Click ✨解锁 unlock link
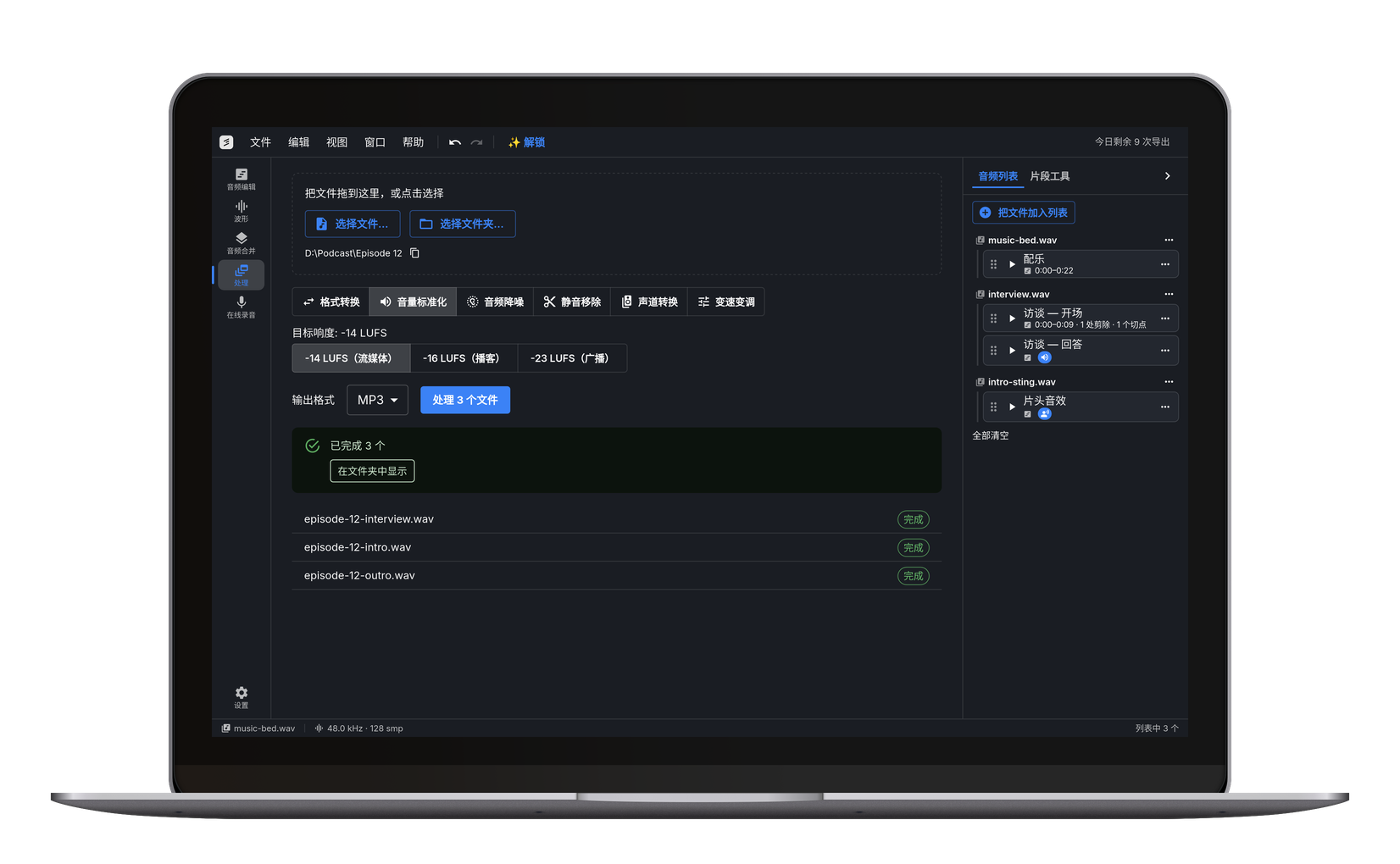This screenshot has height=864, width=1400. (526, 142)
